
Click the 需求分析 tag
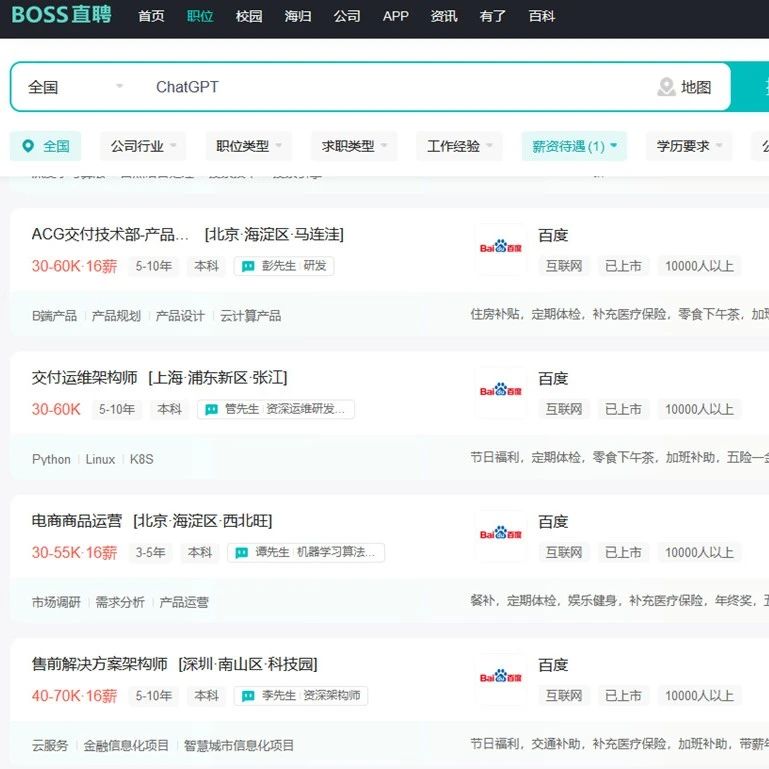pyautogui.click(x=120, y=602)
